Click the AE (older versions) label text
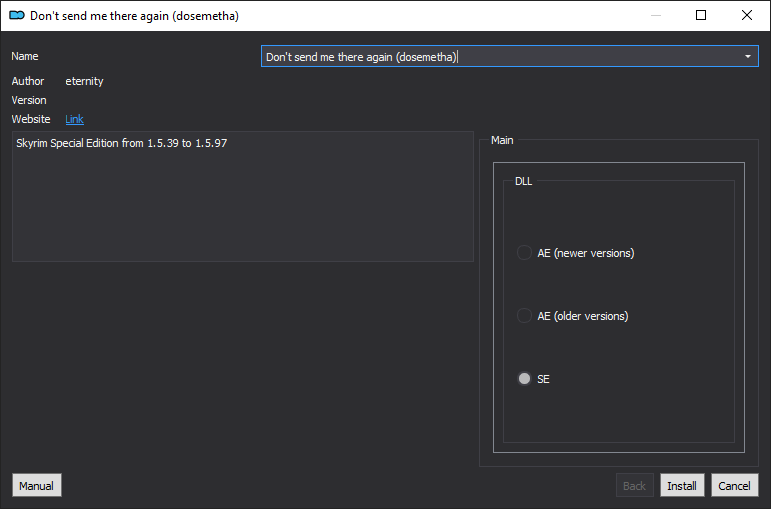 click(x=583, y=316)
